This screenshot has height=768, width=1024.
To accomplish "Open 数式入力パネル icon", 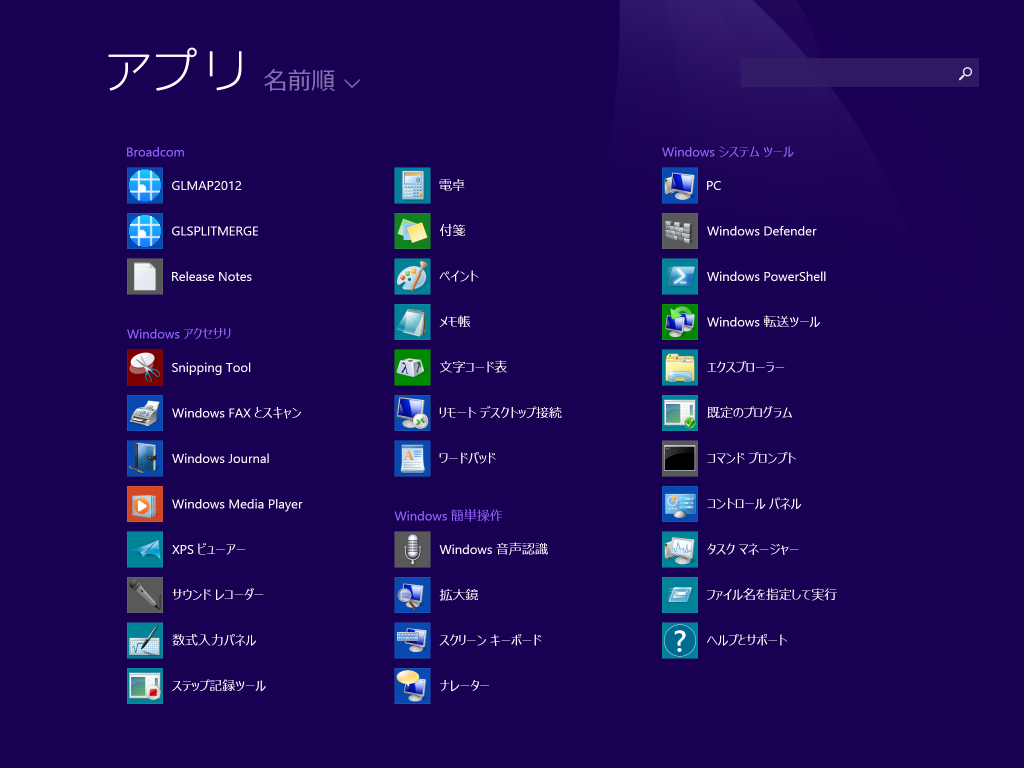I will pyautogui.click(x=144, y=641).
